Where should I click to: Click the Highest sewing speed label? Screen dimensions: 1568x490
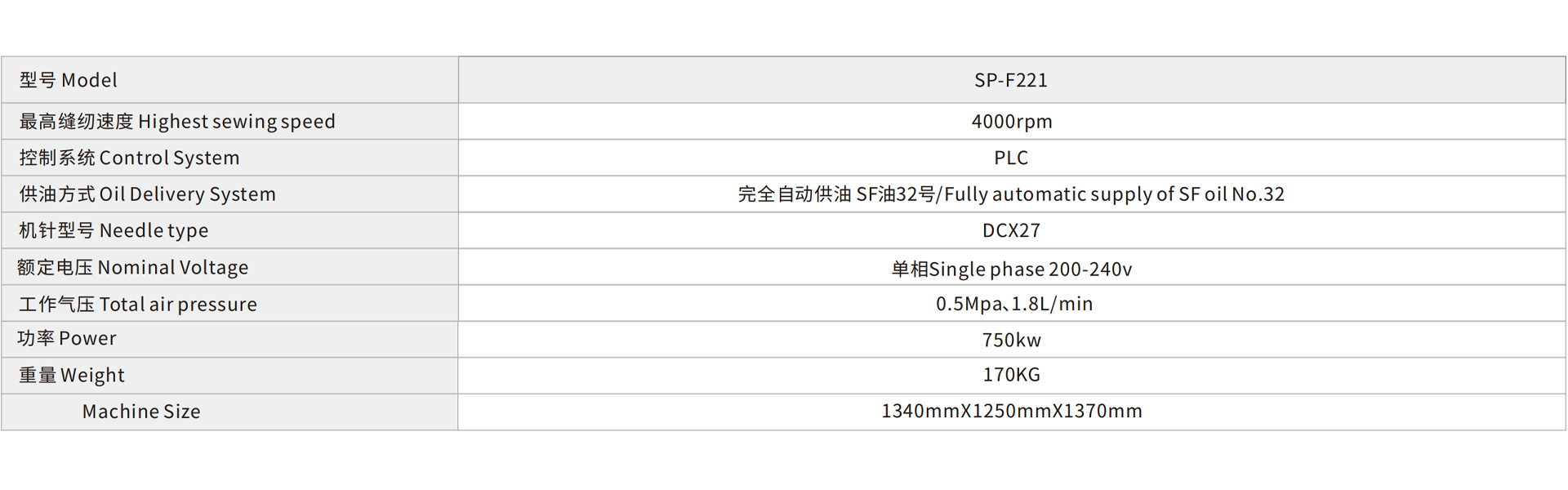(x=177, y=122)
